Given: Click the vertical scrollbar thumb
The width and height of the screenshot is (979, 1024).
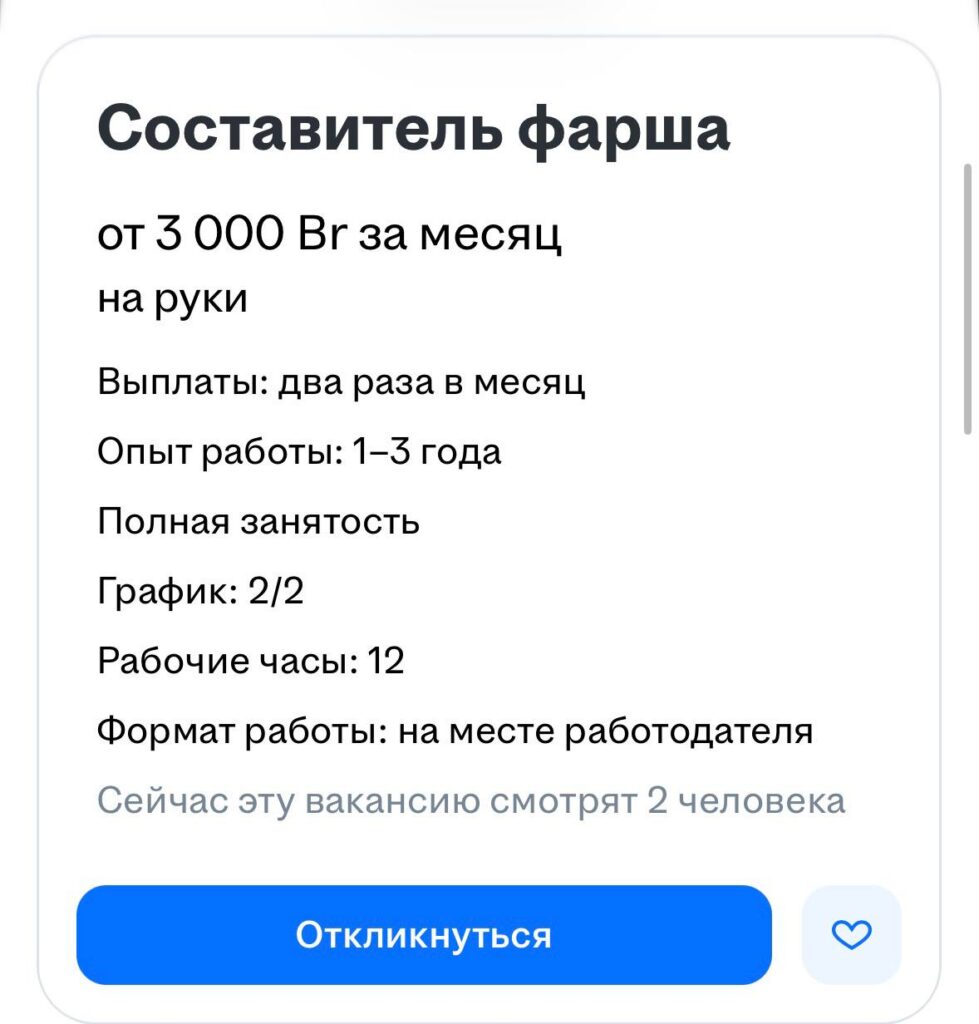Looking at the screenshot, I should pyautogui.click(x=967, y=300).
